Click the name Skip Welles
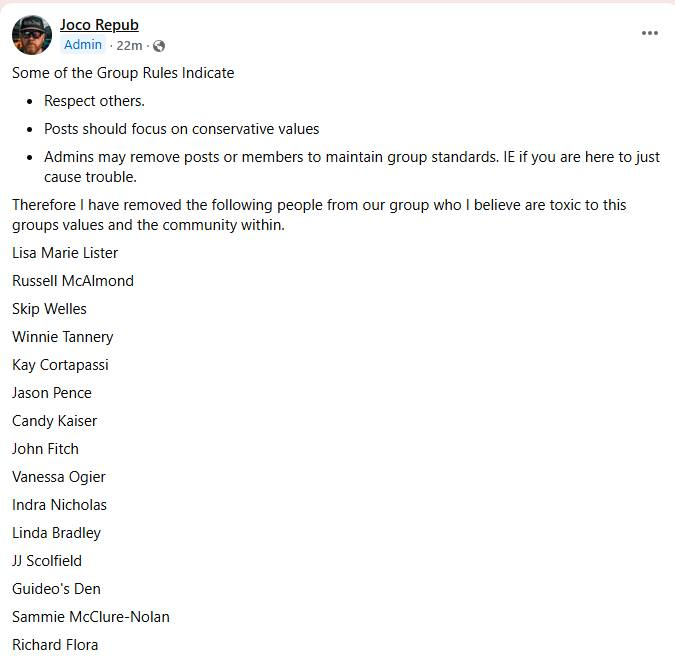 click(49, 309)
